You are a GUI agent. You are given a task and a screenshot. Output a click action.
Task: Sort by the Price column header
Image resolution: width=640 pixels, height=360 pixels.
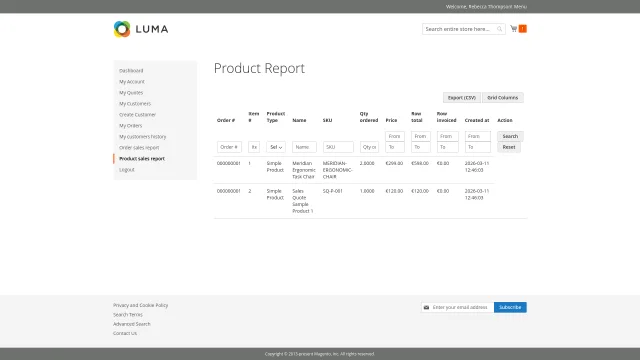point(391,120)
